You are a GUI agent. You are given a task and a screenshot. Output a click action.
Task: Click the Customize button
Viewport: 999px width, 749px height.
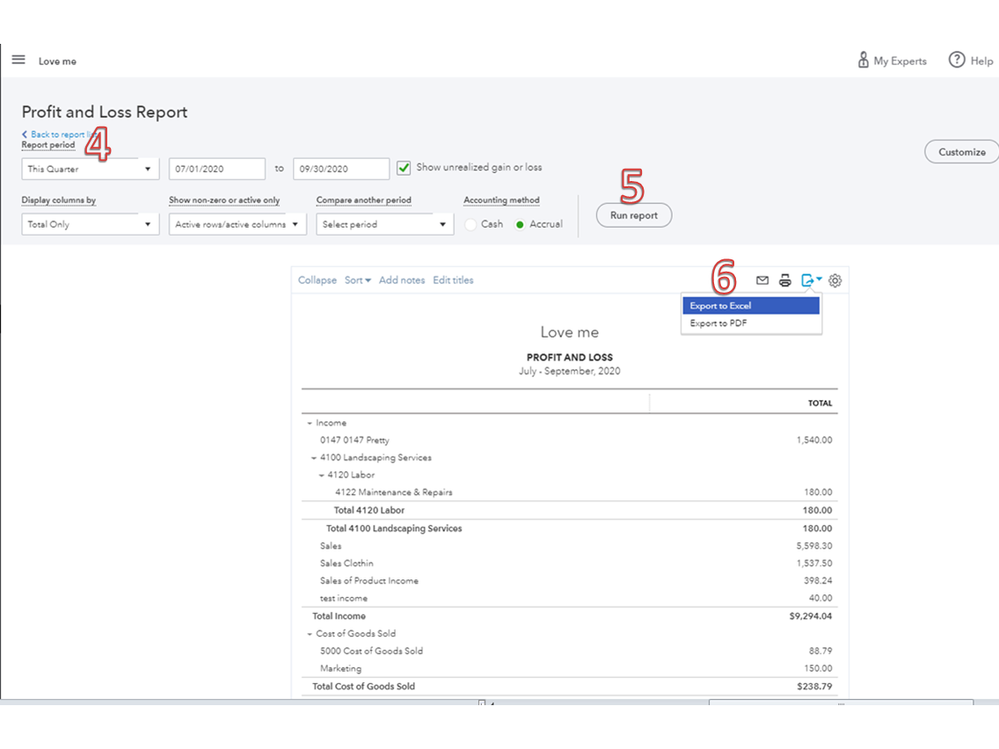(961, 152)
